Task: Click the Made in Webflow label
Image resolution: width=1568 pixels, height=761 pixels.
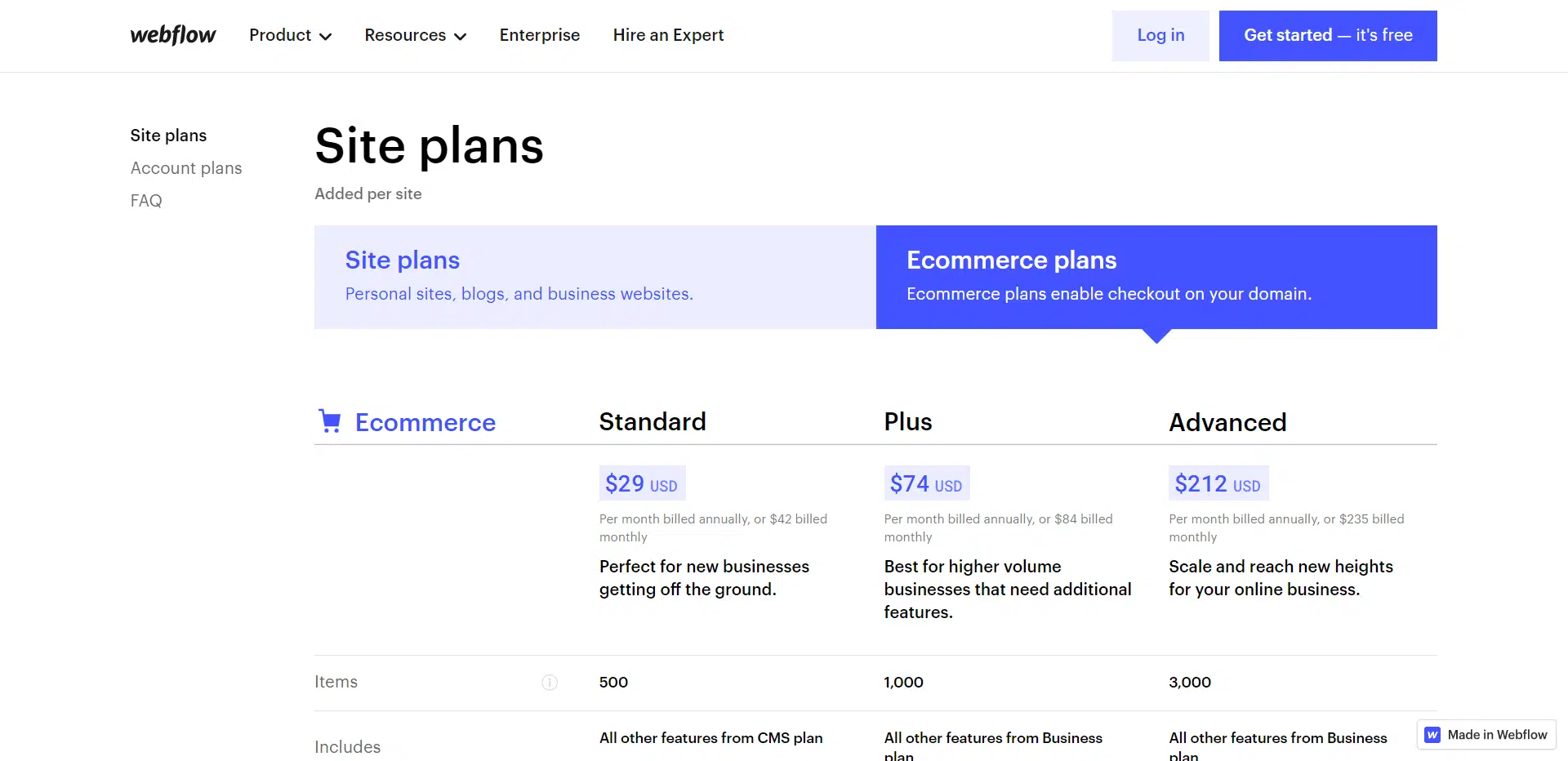Action: (1497, 735)
